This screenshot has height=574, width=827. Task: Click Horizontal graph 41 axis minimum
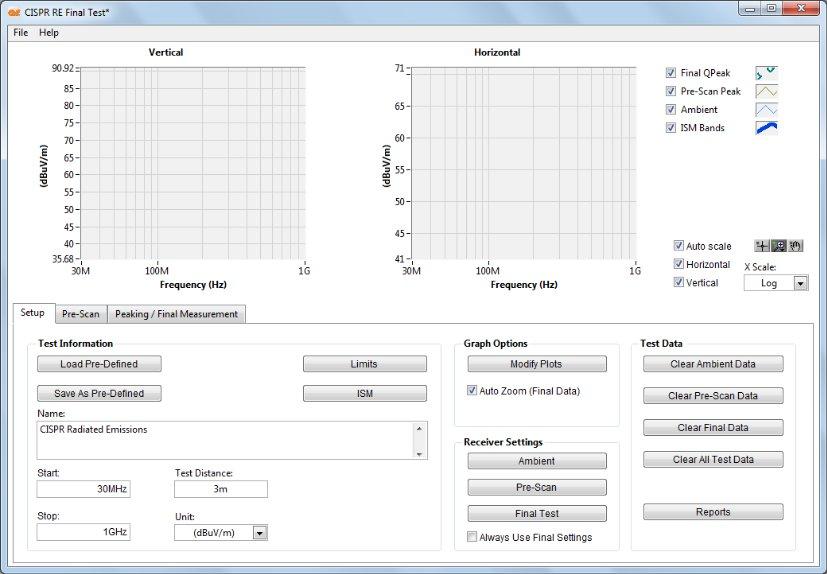399,259
